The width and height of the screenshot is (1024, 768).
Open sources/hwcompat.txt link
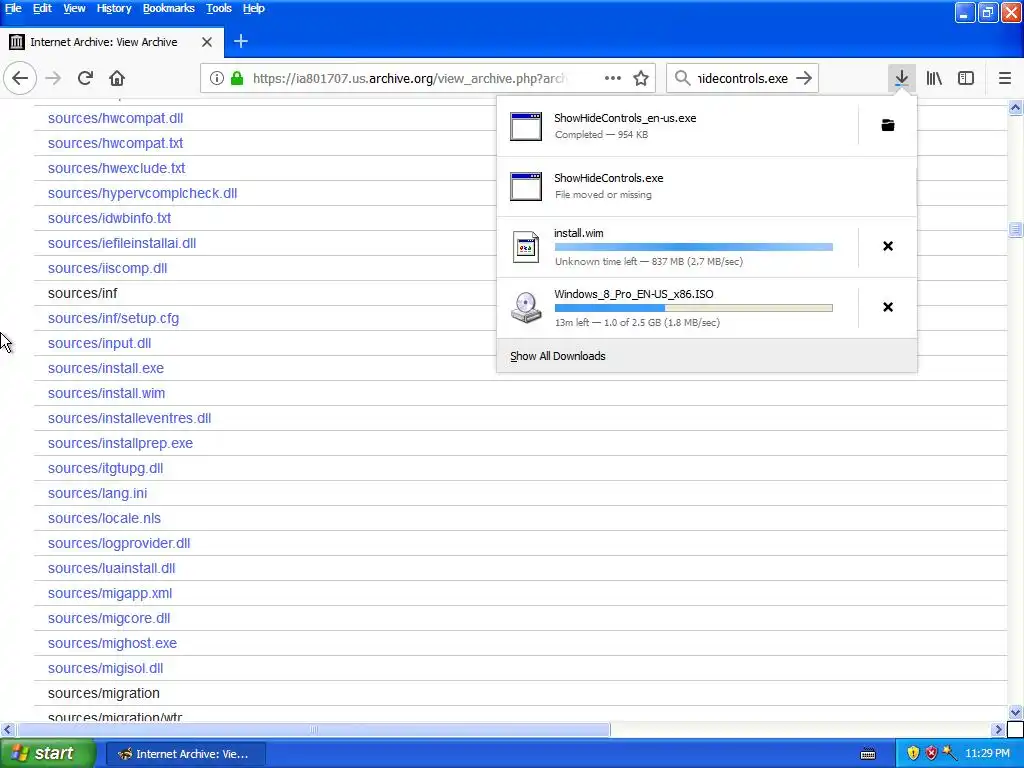(116, 143)
